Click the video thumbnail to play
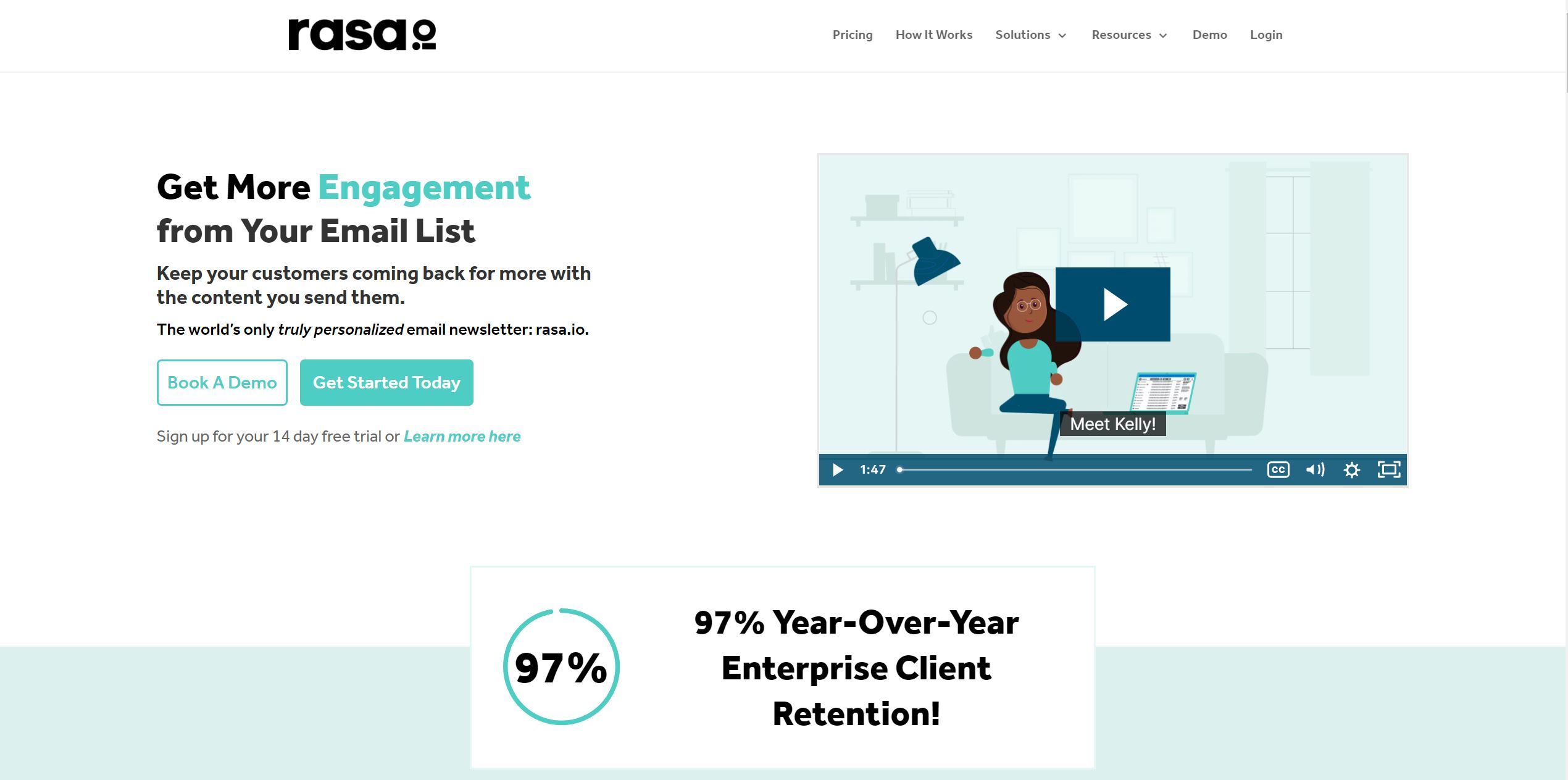 click(1112, 303)
